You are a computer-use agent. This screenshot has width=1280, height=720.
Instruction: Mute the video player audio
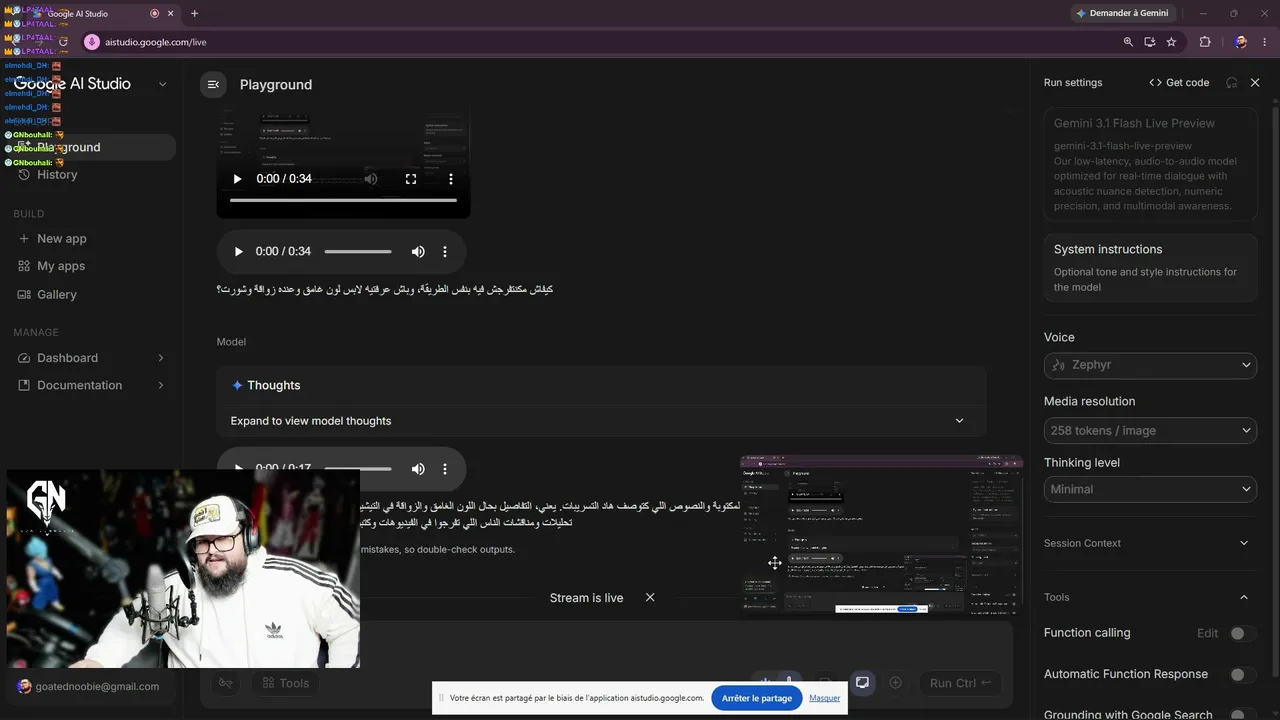371,179
